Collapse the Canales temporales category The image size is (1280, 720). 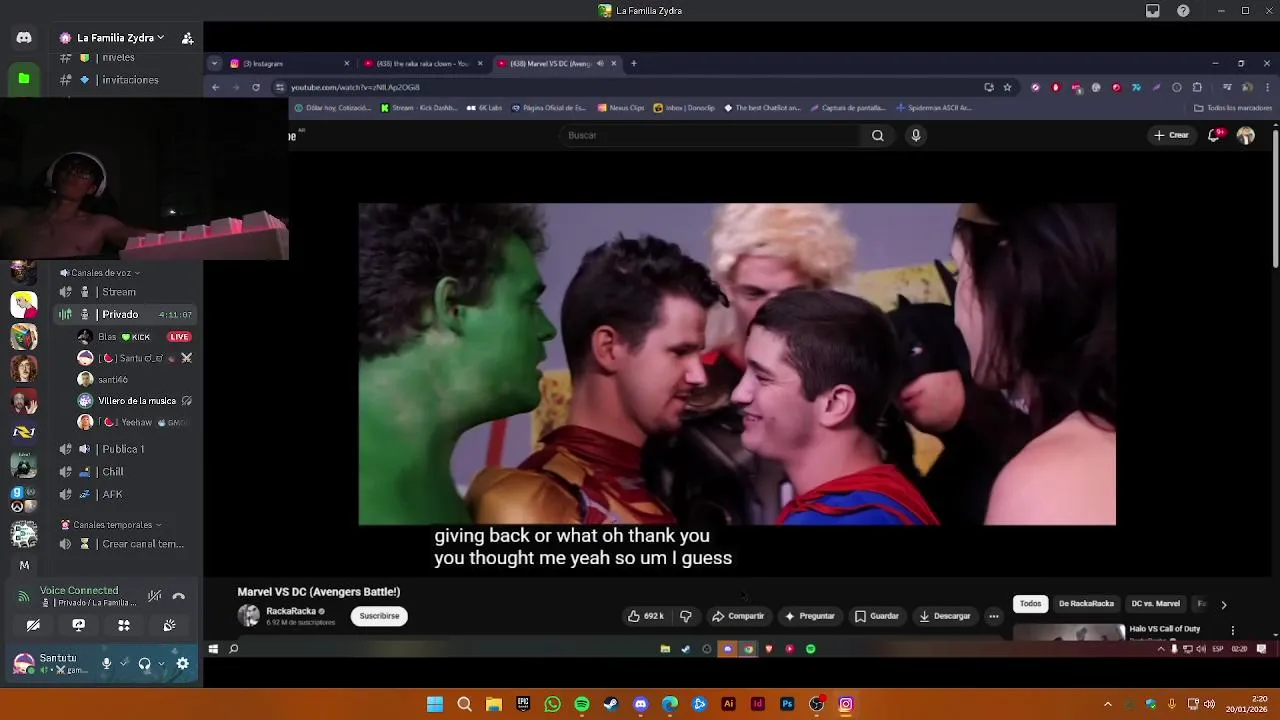(x=110, y=525)
